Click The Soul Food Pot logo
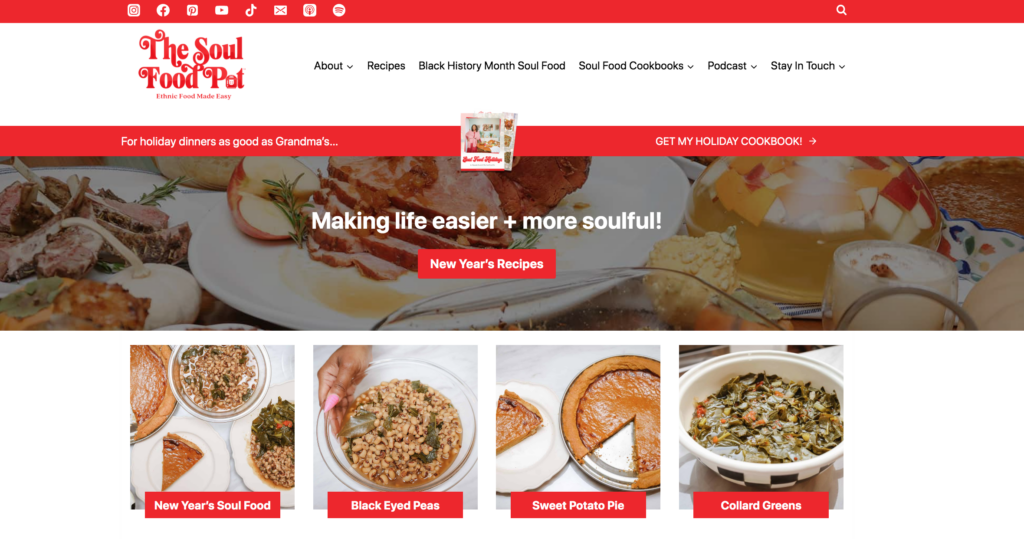1024x539 pixels. pyautogui.click(x=192, y=65)
